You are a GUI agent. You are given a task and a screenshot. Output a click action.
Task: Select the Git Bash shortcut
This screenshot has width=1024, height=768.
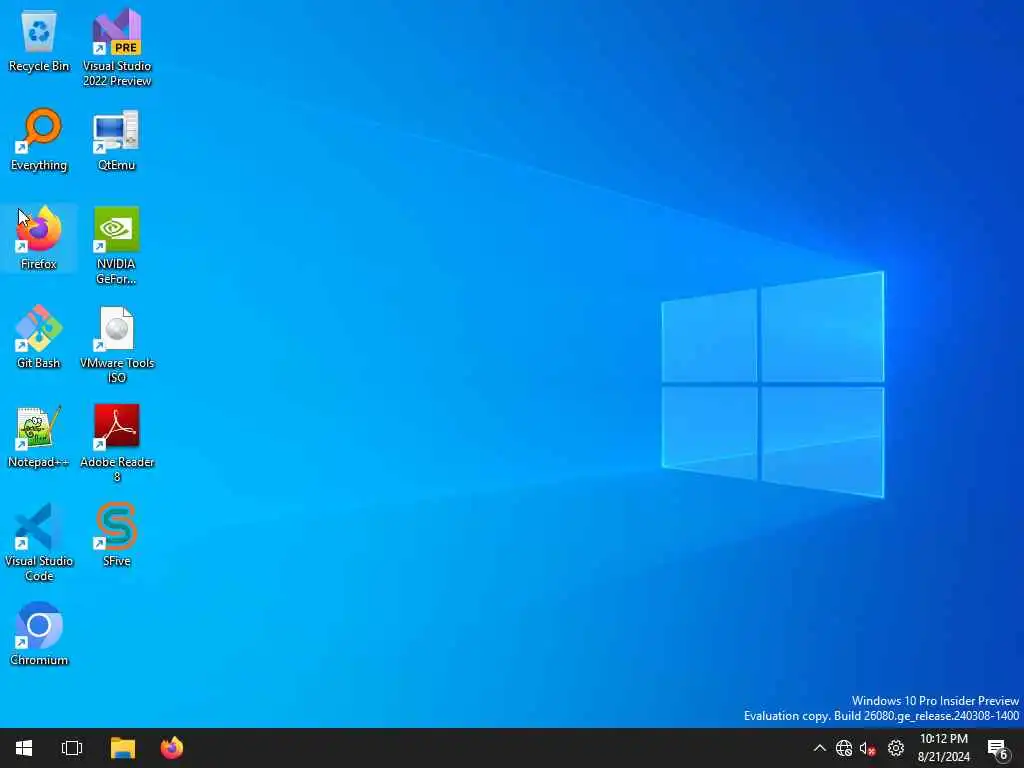pyautogui.click(x=39, y=337)
